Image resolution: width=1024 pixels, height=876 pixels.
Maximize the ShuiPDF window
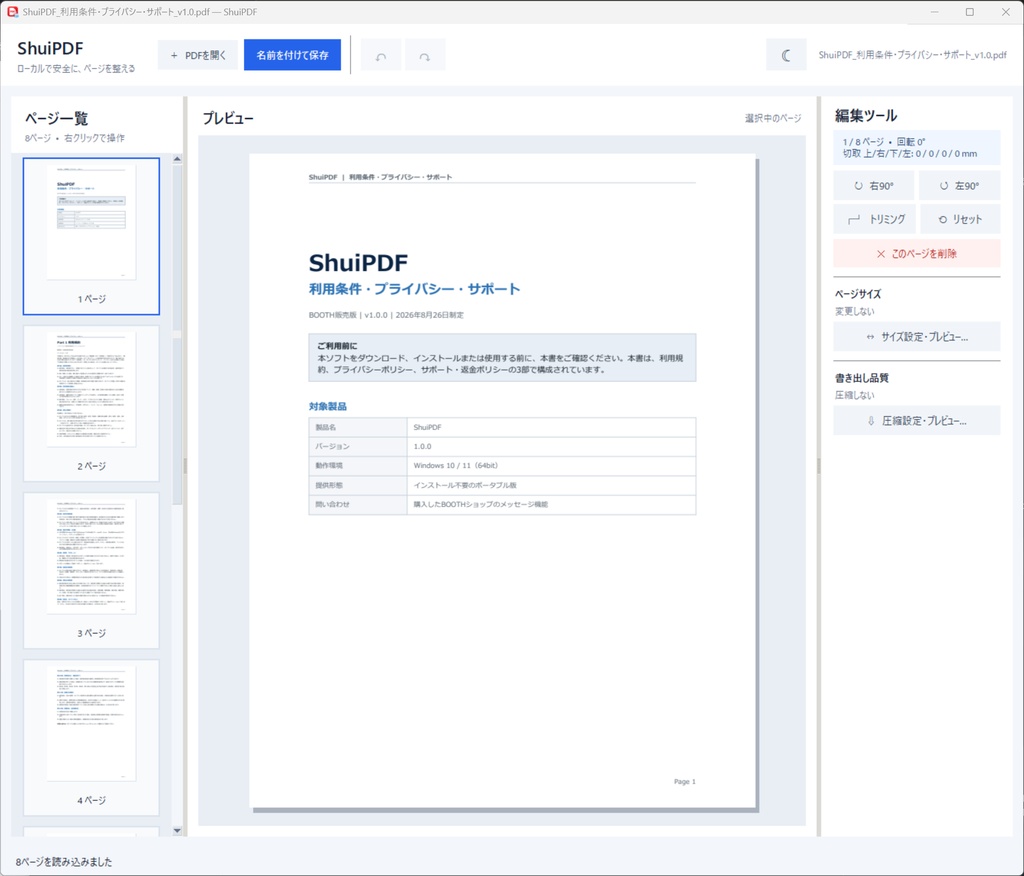969,12
